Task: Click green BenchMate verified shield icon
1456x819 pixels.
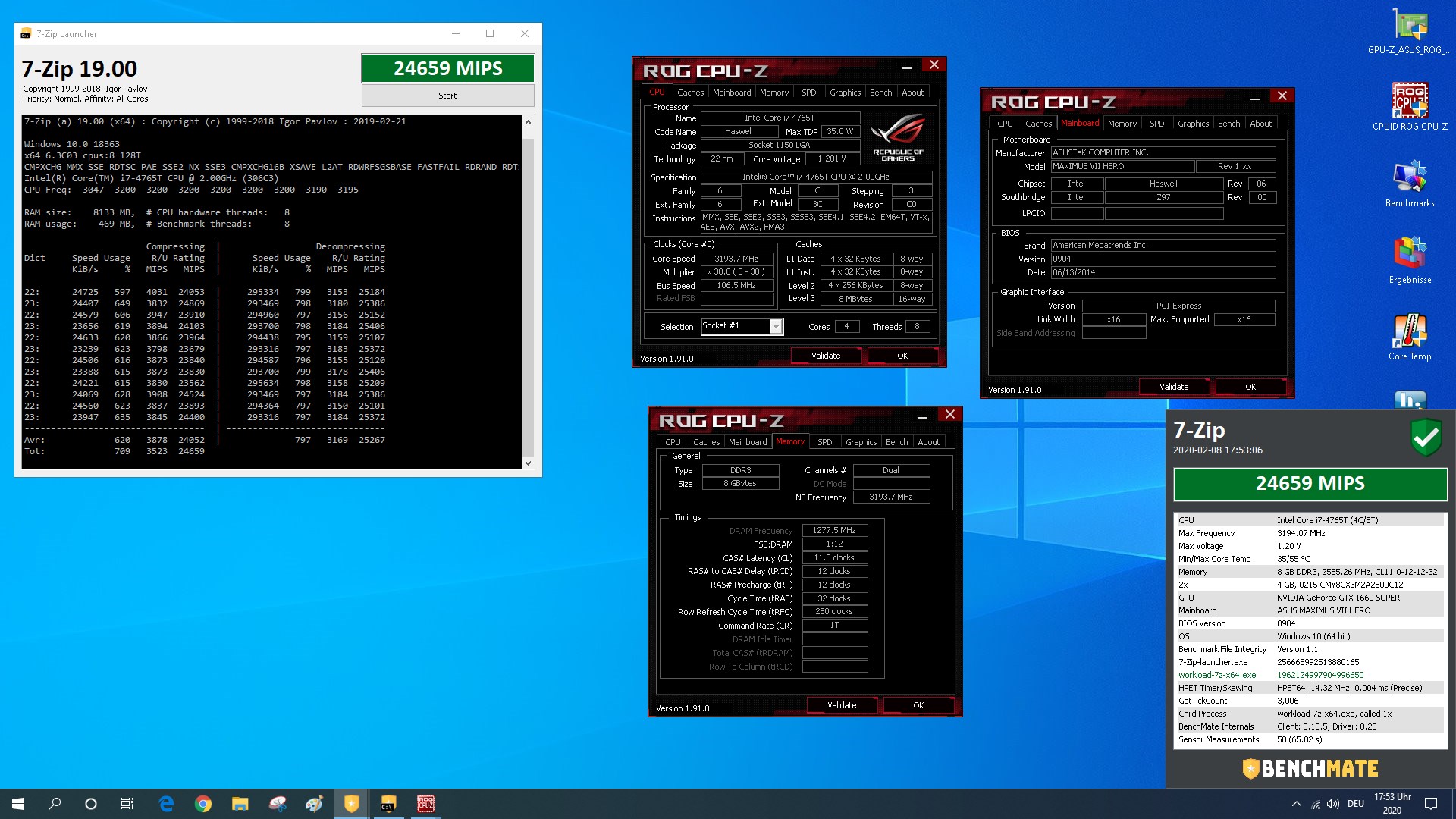Action: 1426,438
